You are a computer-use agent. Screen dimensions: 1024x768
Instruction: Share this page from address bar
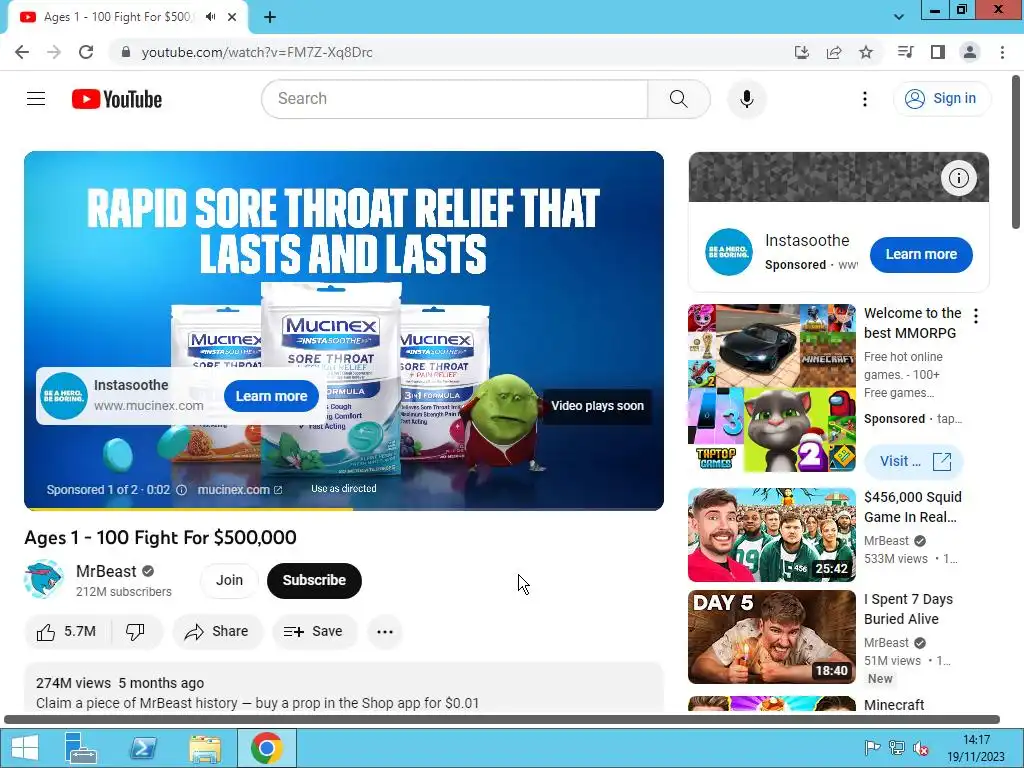pyautogui.click(x=834, y=52)
